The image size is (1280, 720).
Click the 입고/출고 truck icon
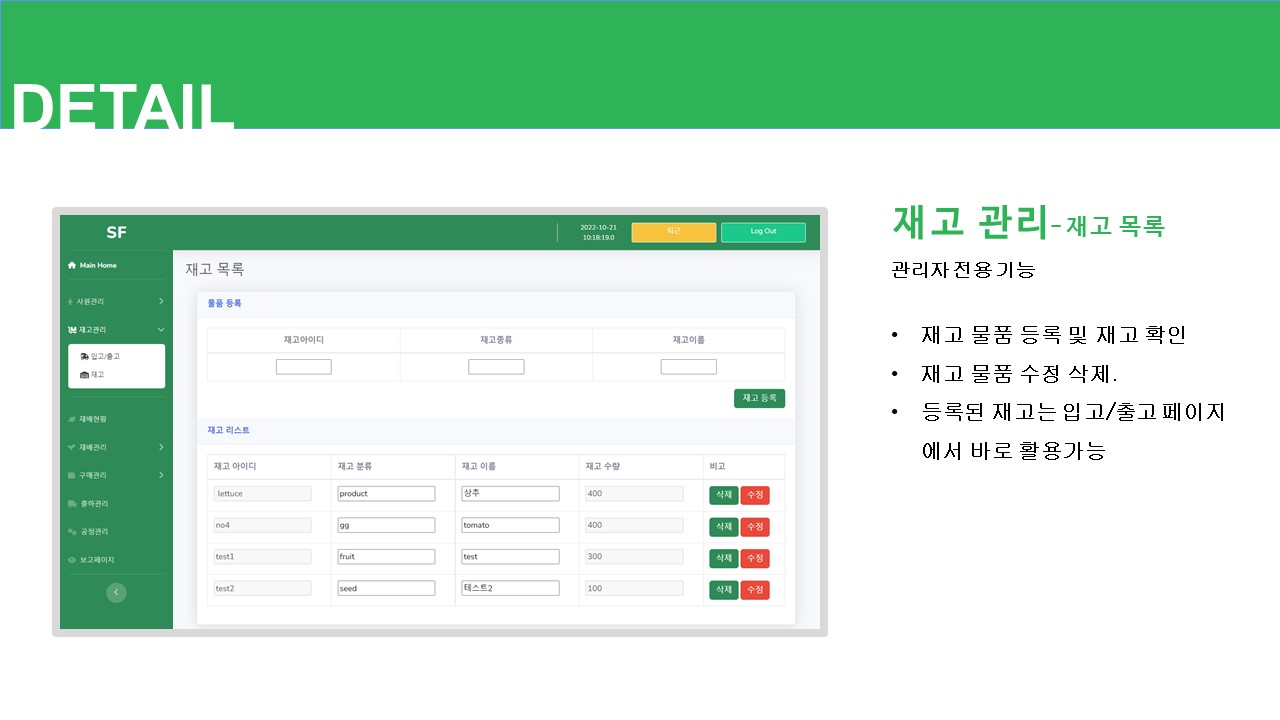(x=85, y=356)
